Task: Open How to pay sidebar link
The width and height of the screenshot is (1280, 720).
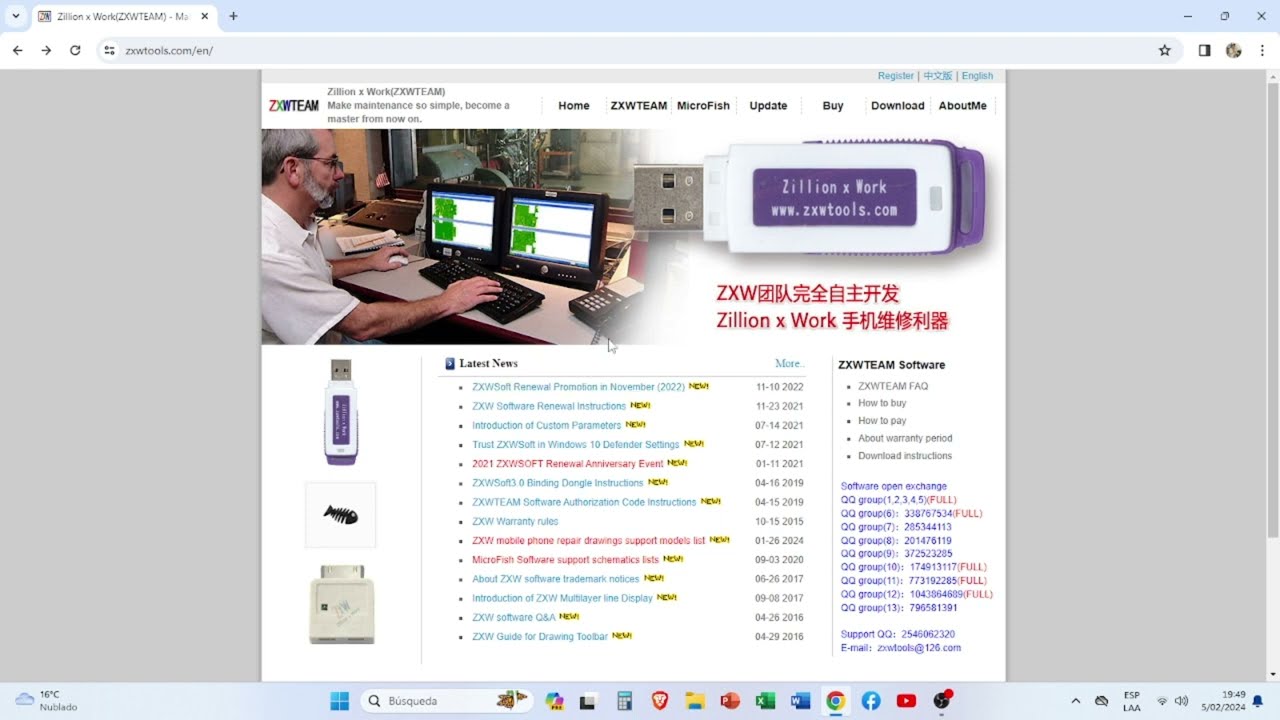Action: [882, 421]
